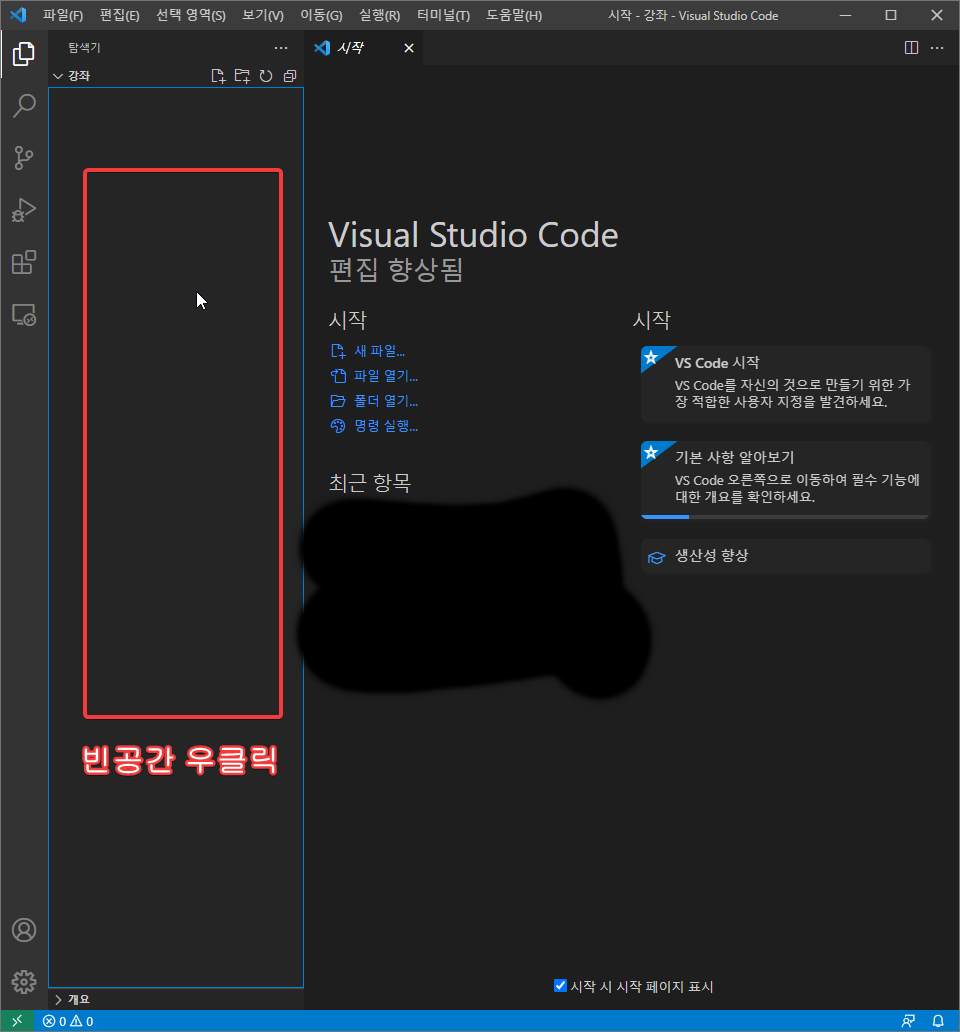Screen dimensions: 960x1032
Task: Click the 최근 항목 heading
Action: 370,483
